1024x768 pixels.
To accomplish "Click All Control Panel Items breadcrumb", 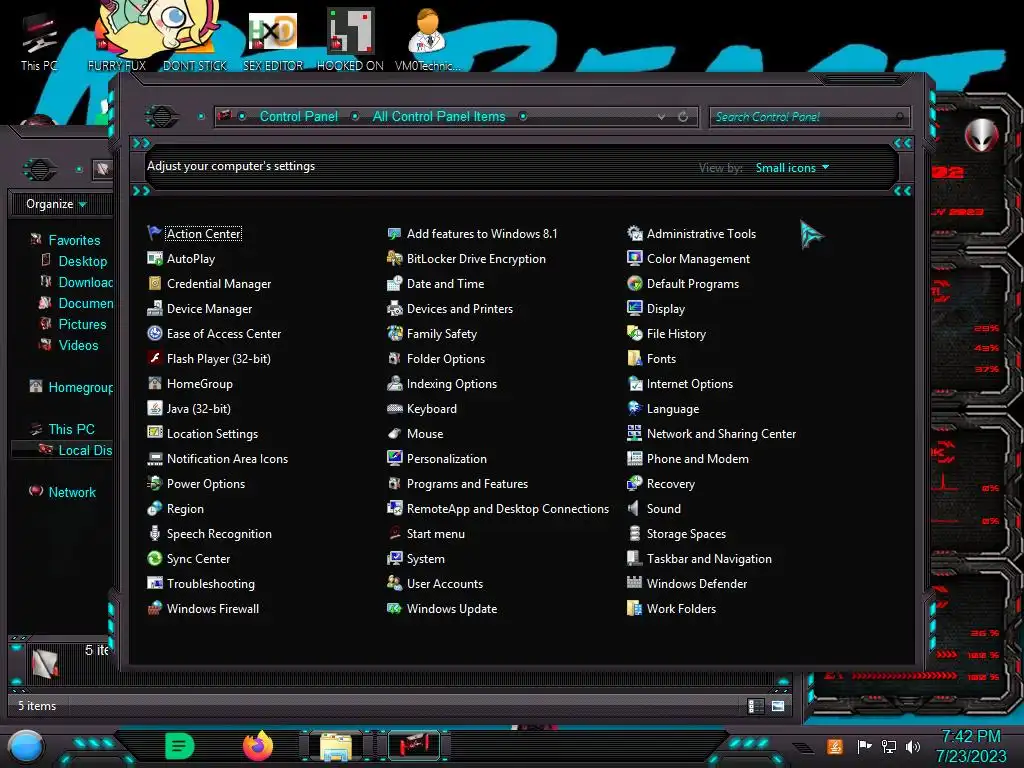I will point(439,116).
